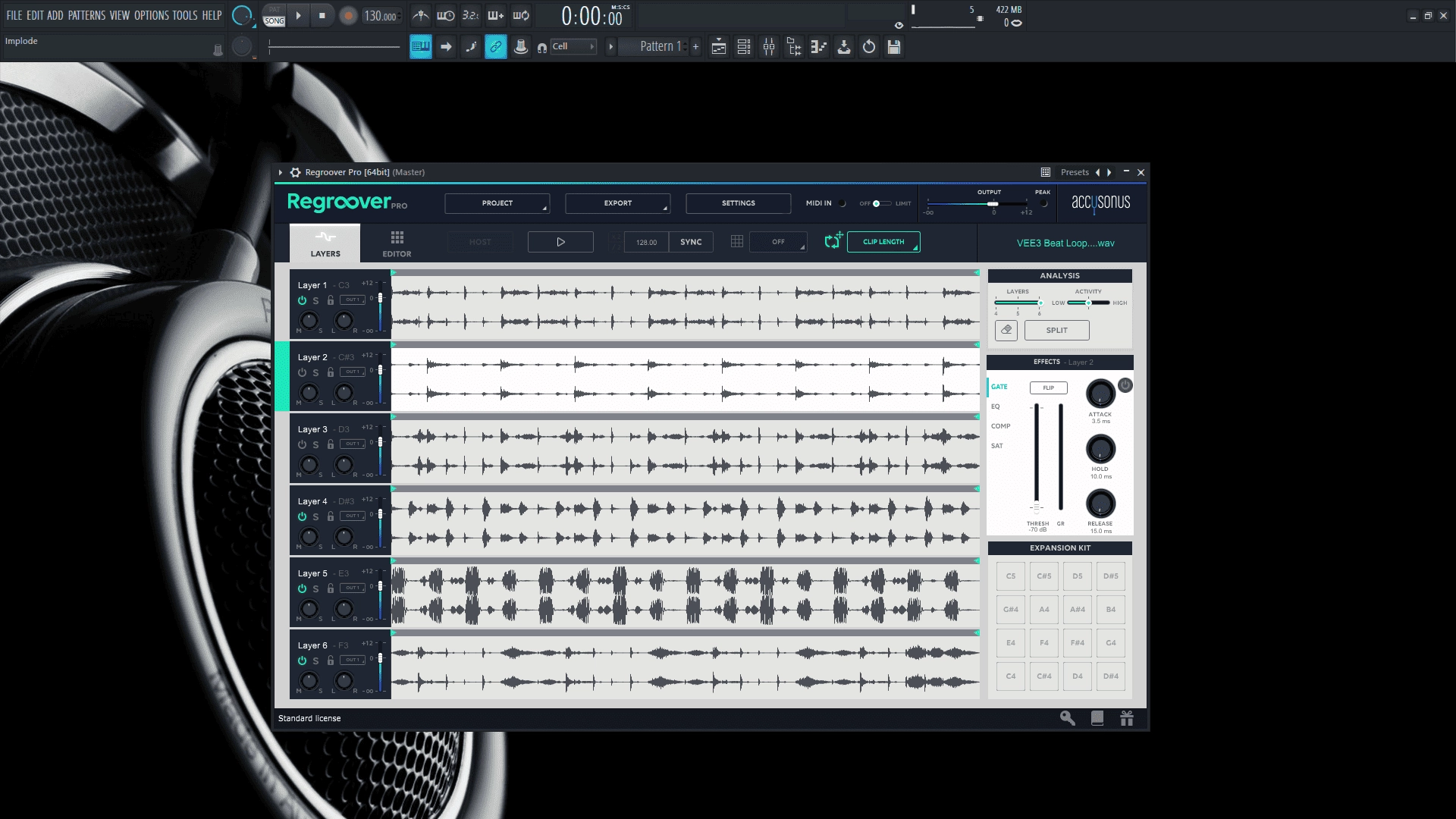1456x819 pixels.
Task: Click the FL Studio record button
Action: tap(348, 16)
